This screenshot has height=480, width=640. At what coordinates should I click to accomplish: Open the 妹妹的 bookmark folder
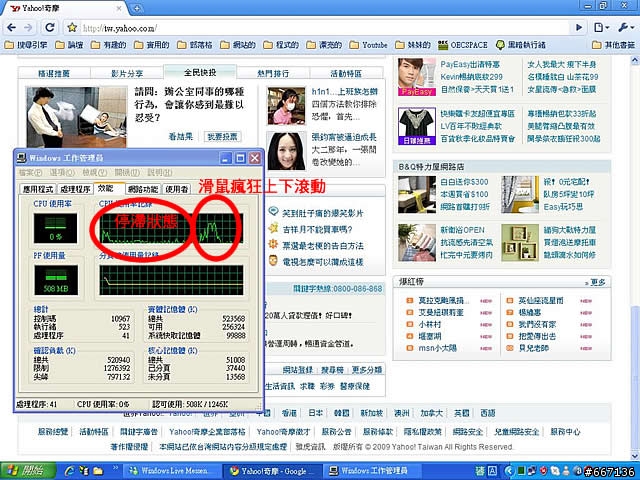[x=413, y=45]
